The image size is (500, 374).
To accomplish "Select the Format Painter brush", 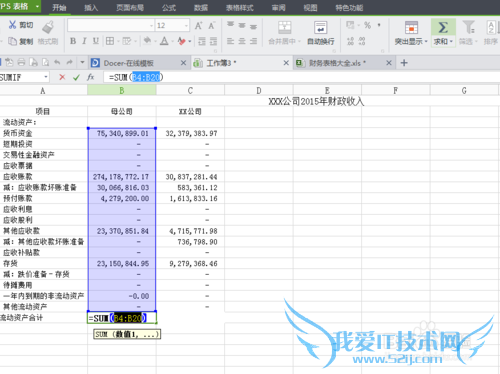I will (48, 27).
